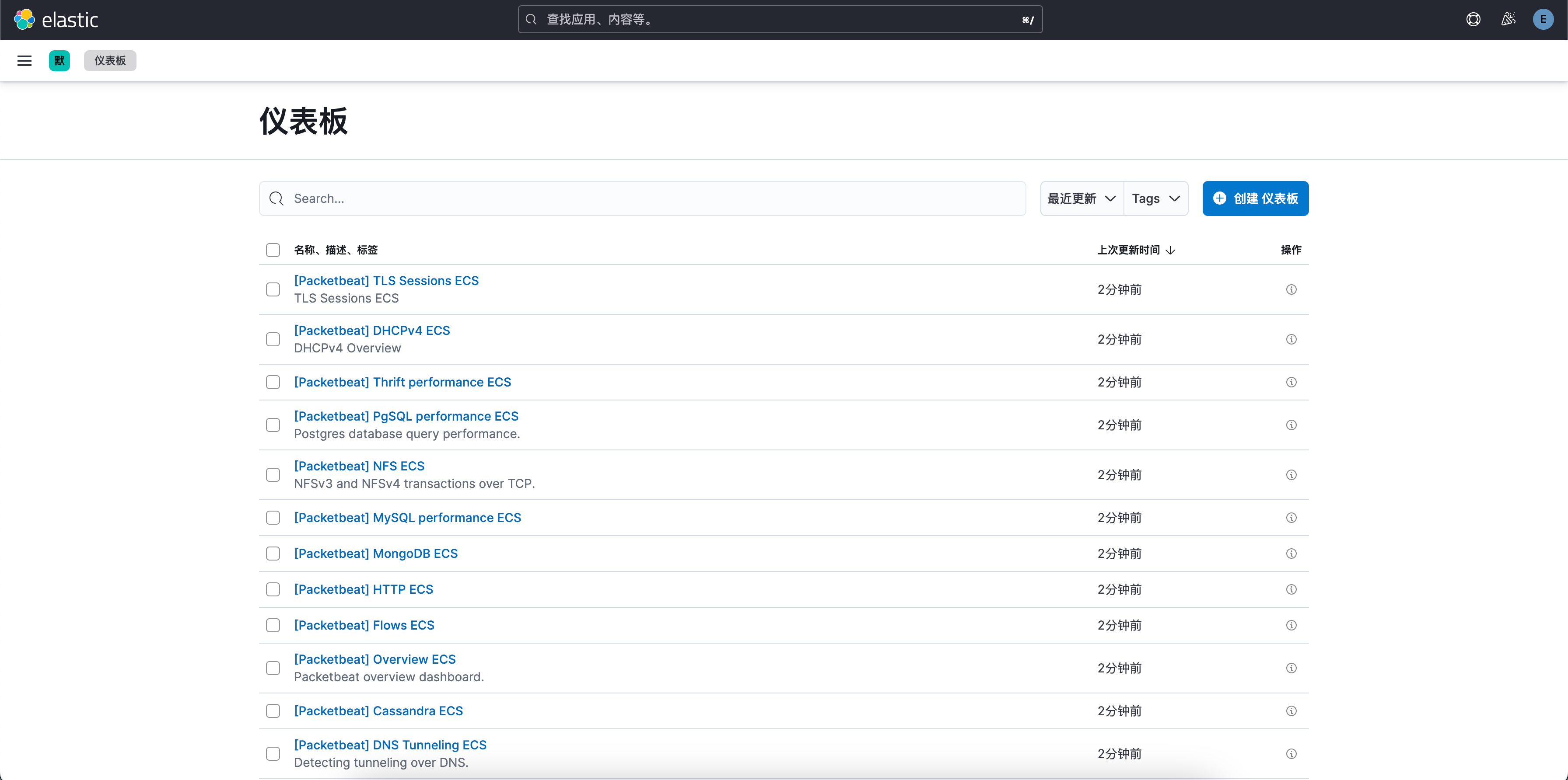Select the DHCPv4 ECS row checkbox
Viewport: 1568px width, 780px height.
273,339
